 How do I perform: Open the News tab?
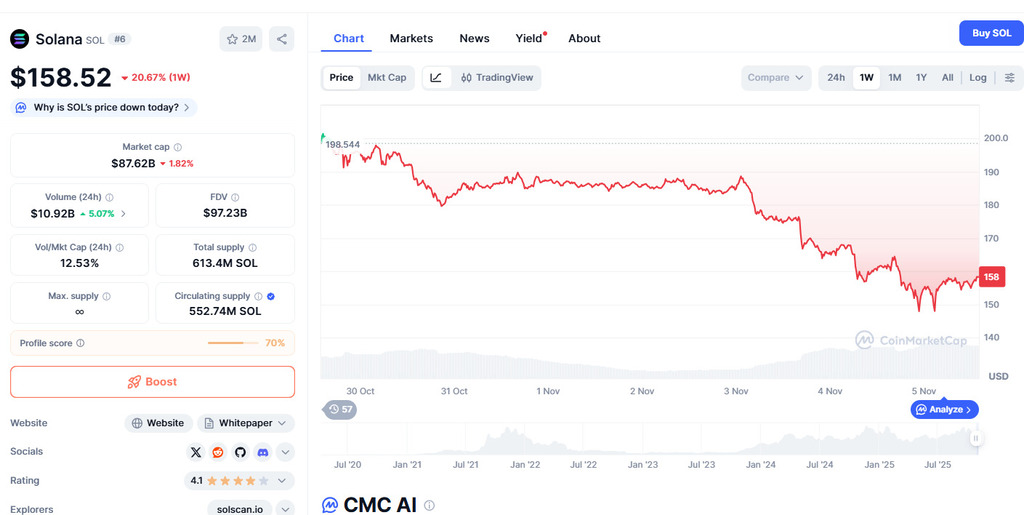pyautogui.click(x=474, y=38)
